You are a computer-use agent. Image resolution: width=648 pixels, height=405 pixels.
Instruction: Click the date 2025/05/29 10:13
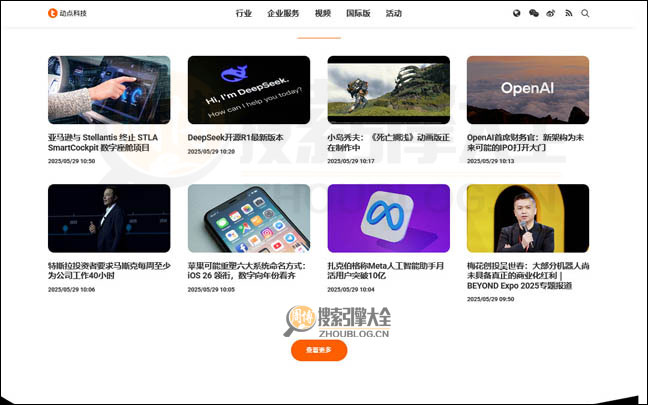pos(491,161)
